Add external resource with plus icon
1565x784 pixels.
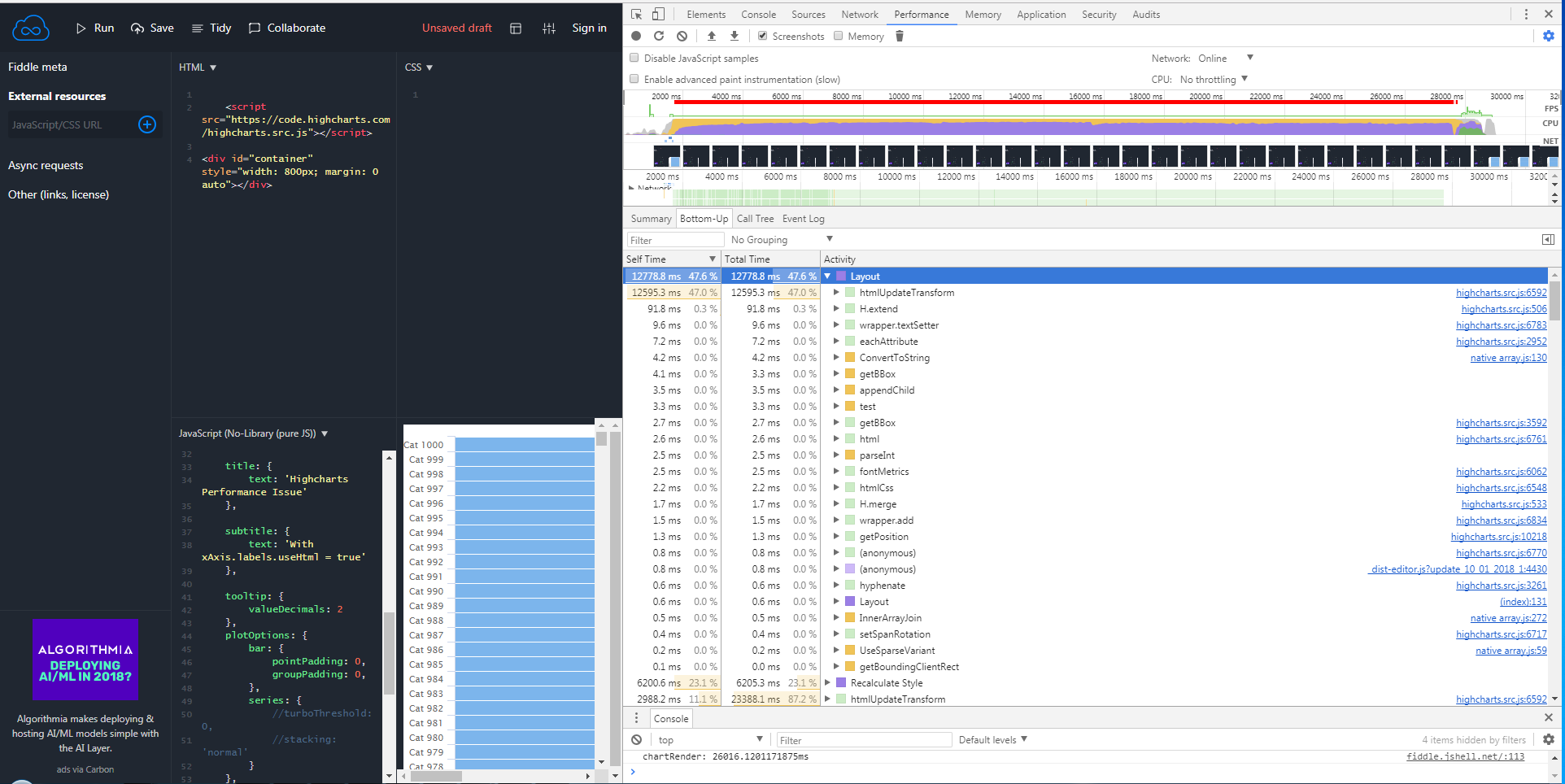(x=147, y=124)
